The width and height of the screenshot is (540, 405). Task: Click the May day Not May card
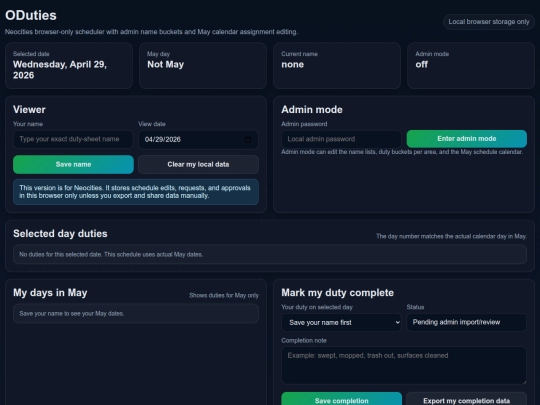tap(203, 65)
